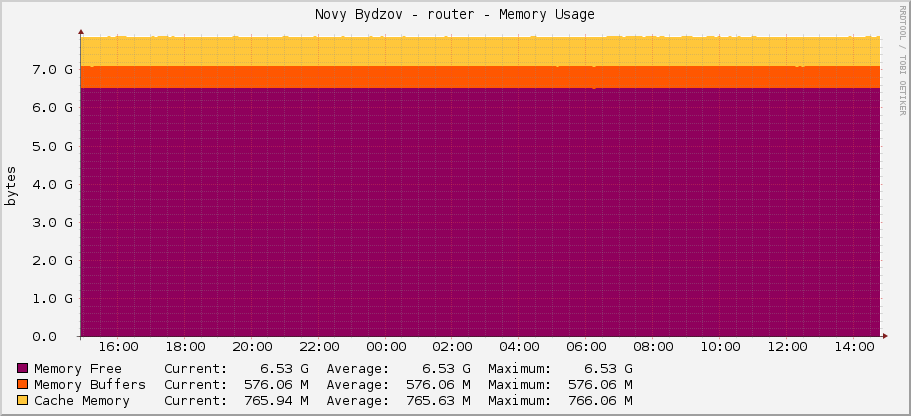Click the Cache Memory current value '765.94 M'
This screenshot has width=911, height=416.
(x=276, y=400)
